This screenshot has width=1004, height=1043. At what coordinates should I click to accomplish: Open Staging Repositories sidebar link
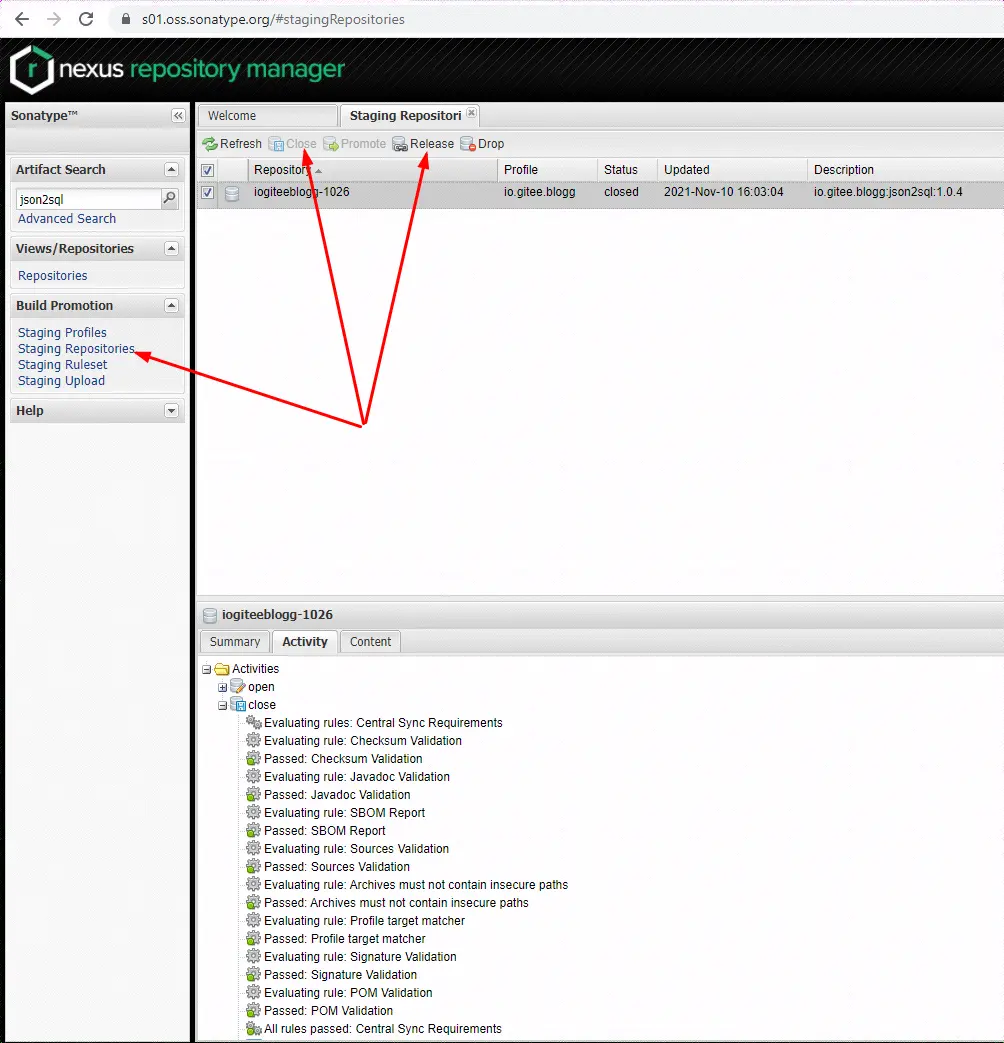pos(77,349)
